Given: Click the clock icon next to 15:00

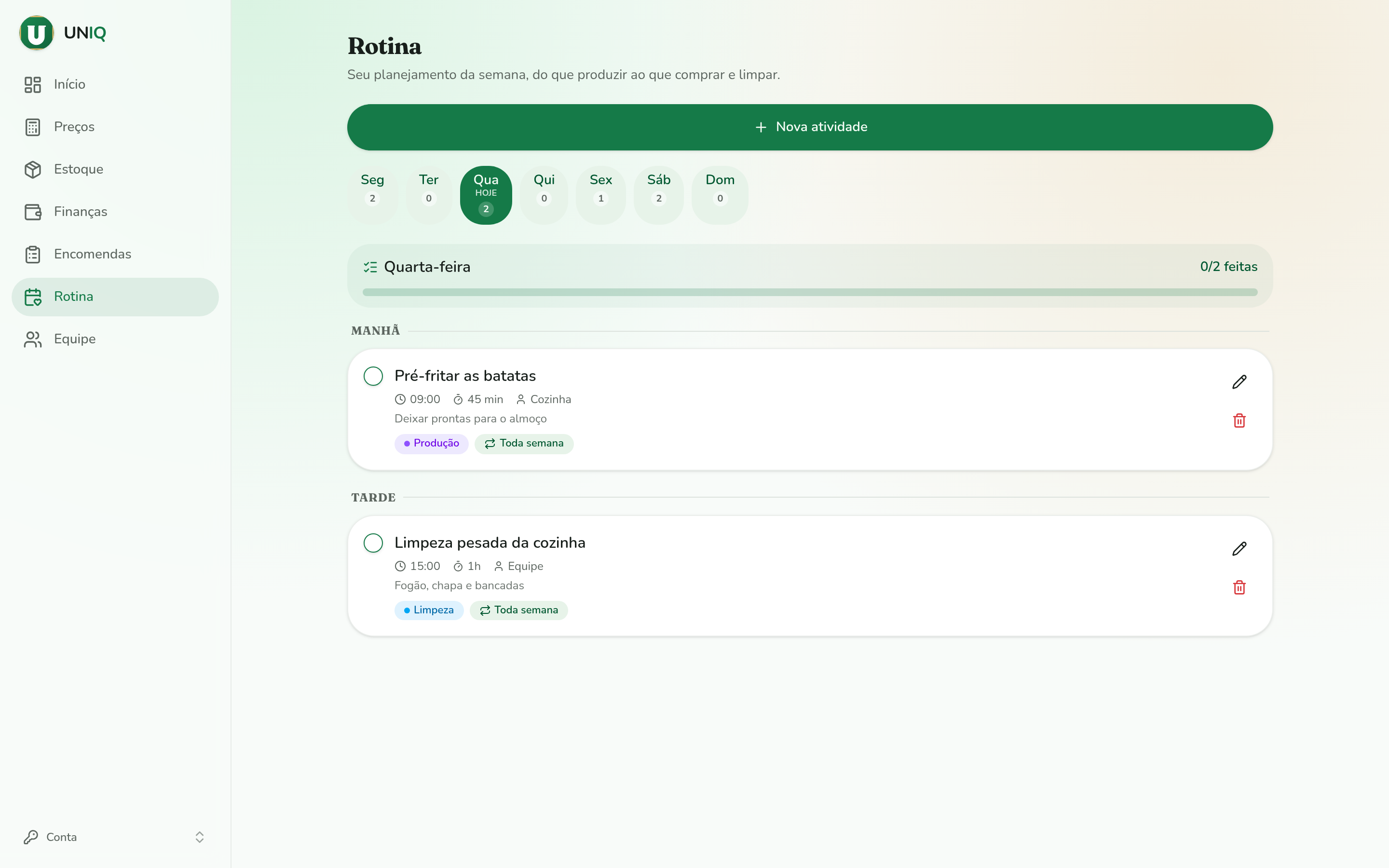Looking at the screenshot, I should tap(400, 566).
